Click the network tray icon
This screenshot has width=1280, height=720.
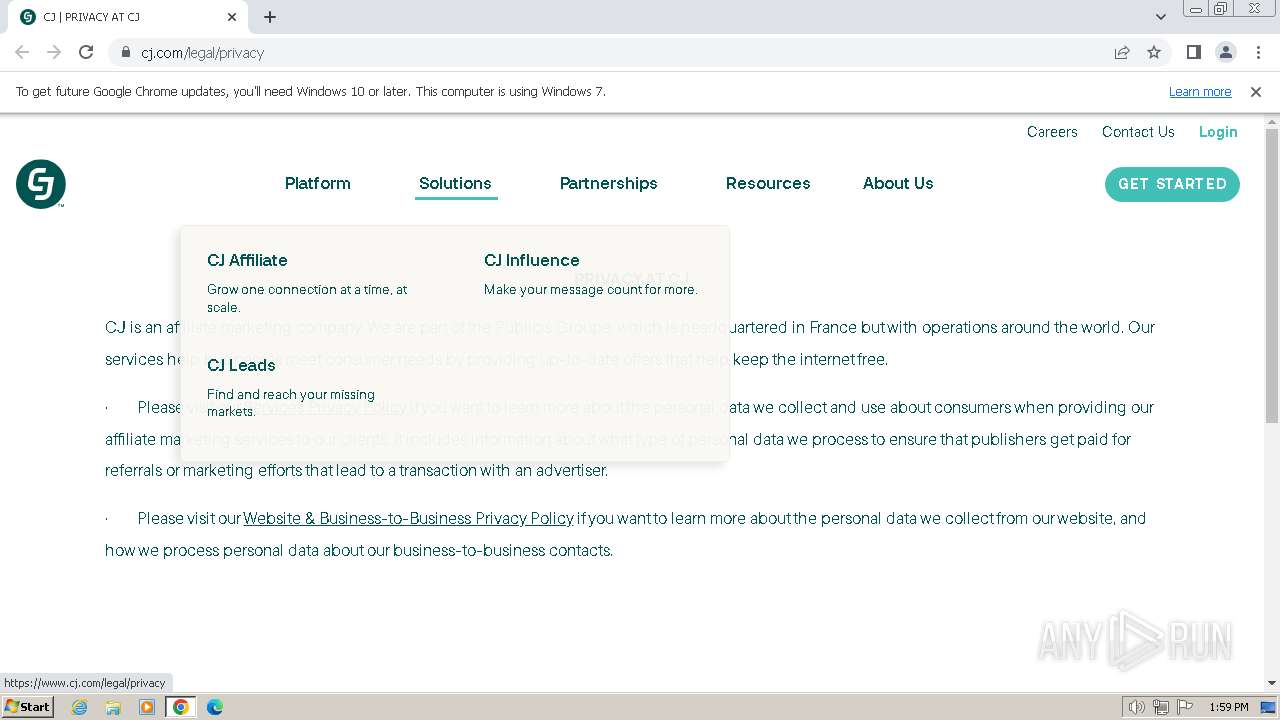(1161, 707)
